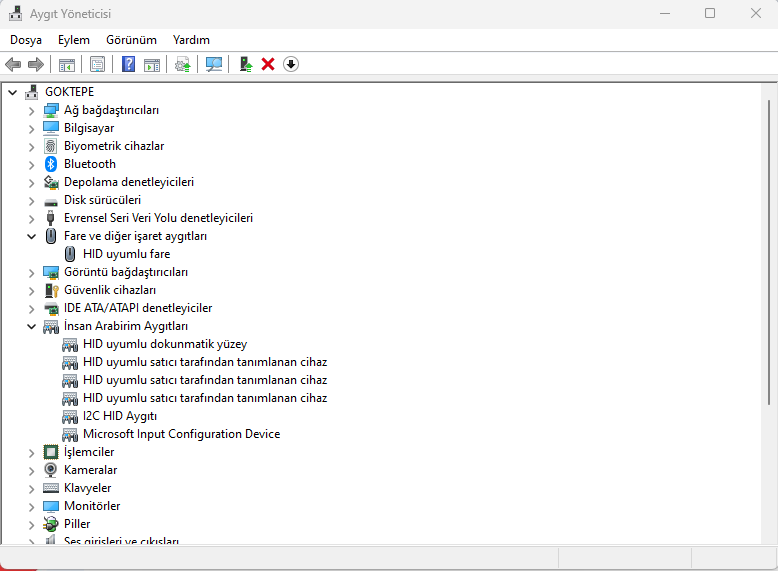This screenshot has height=571, width=778.
Task: Click the Properties toolbar icon
Action: click(x=97, y=64)
